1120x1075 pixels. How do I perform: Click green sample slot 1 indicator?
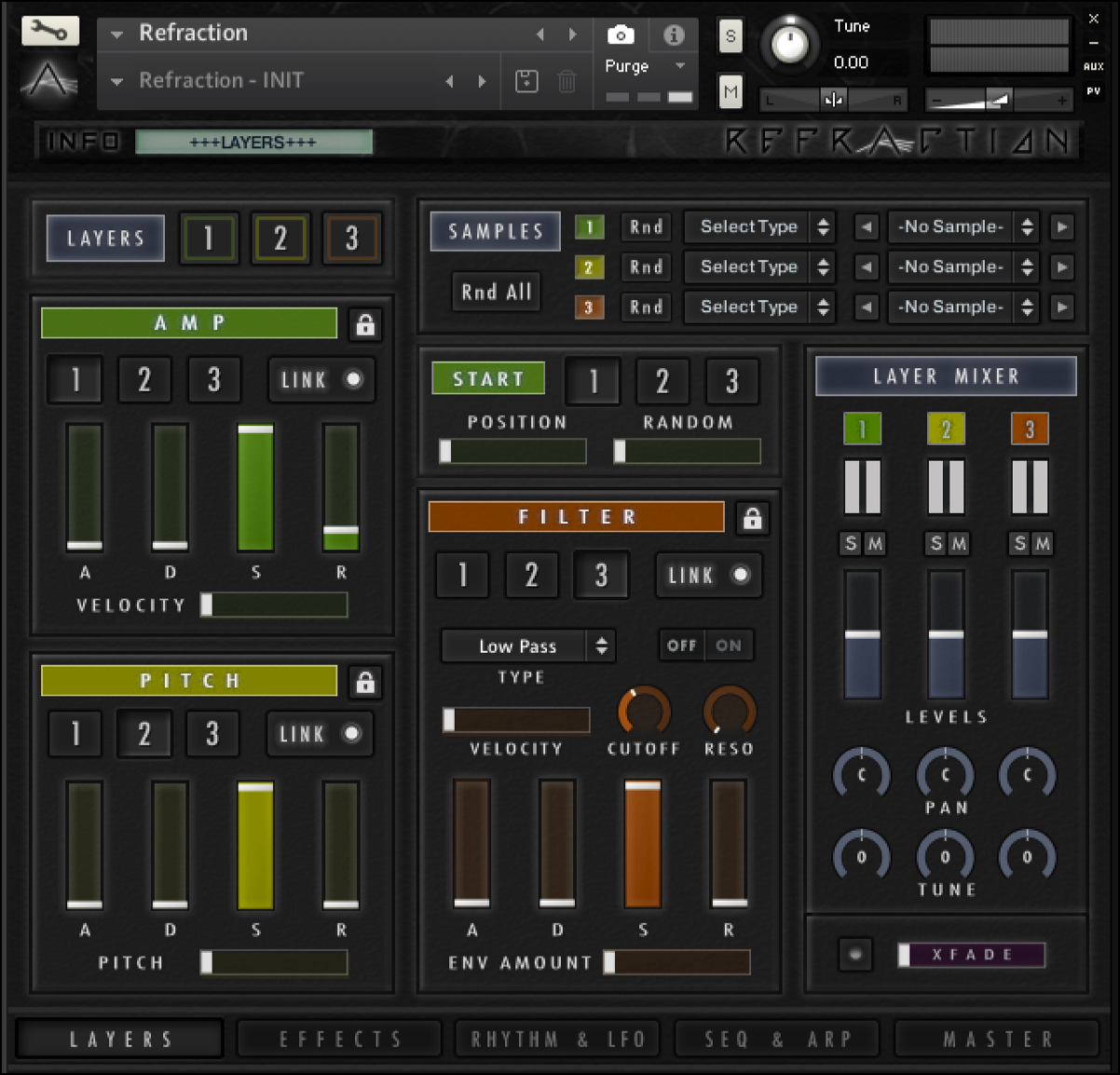pyautogui.click(x=589, y=227)
